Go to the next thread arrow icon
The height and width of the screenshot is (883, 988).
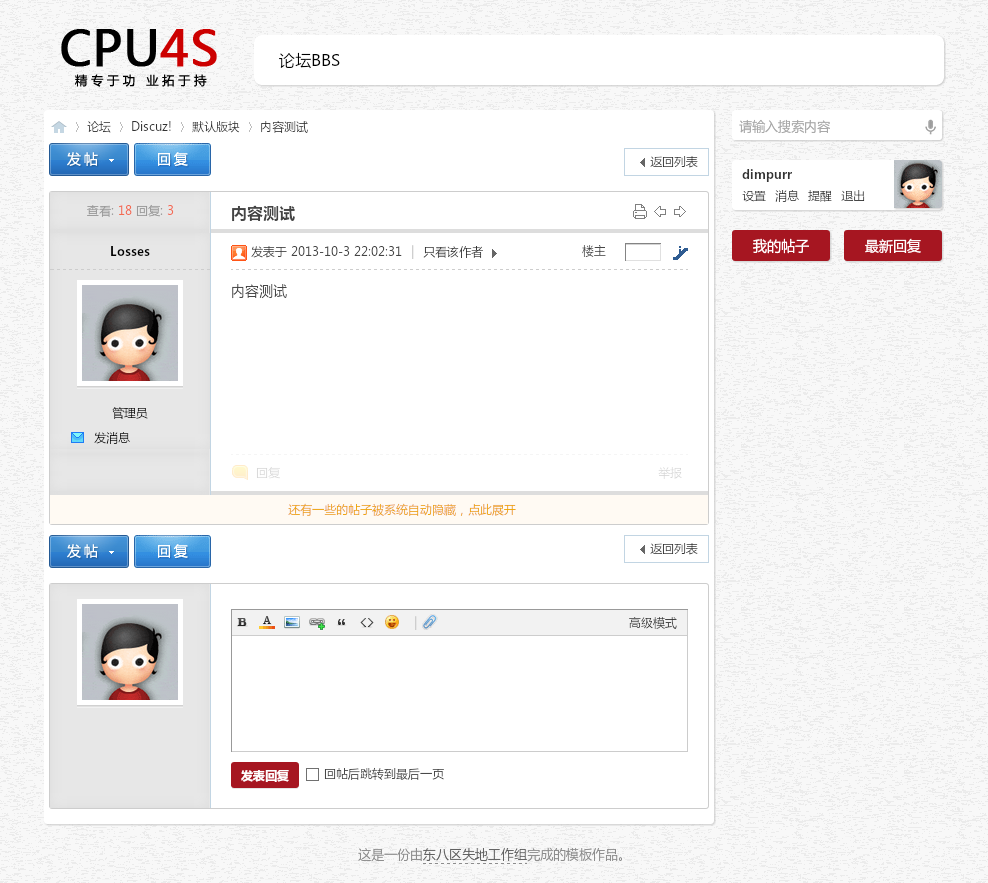680,212
